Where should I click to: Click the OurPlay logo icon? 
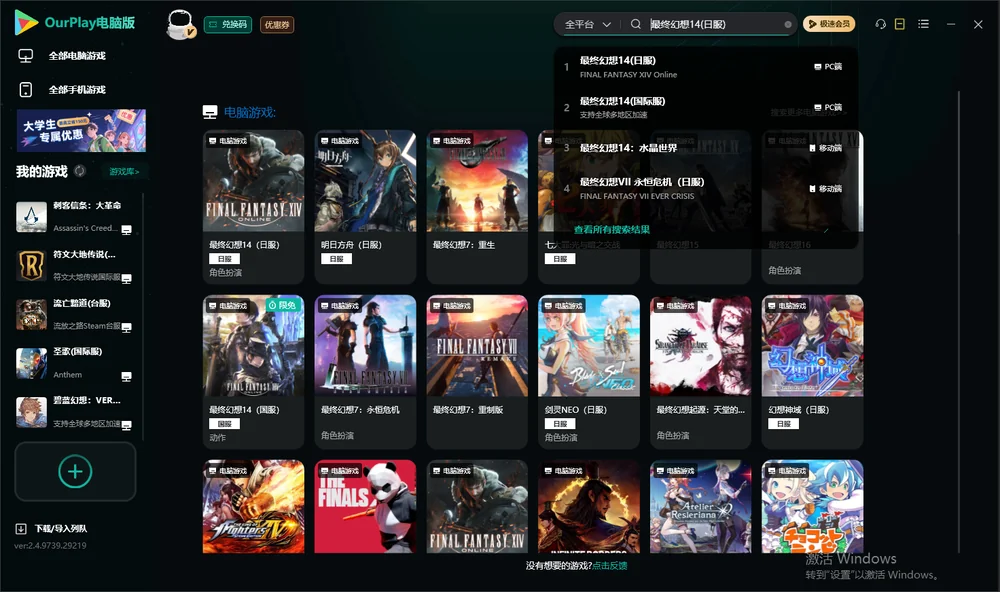[26, 22]
